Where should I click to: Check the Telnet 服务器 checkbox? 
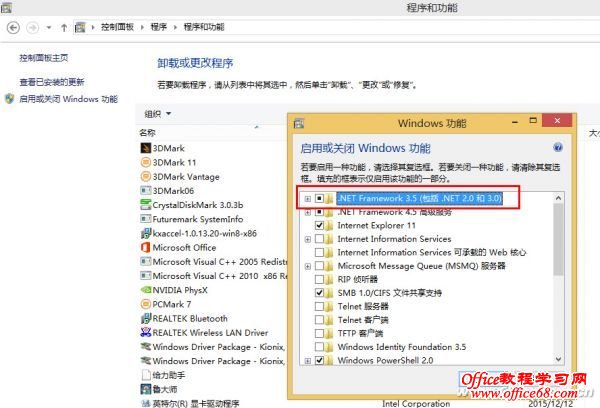(319, 306)
